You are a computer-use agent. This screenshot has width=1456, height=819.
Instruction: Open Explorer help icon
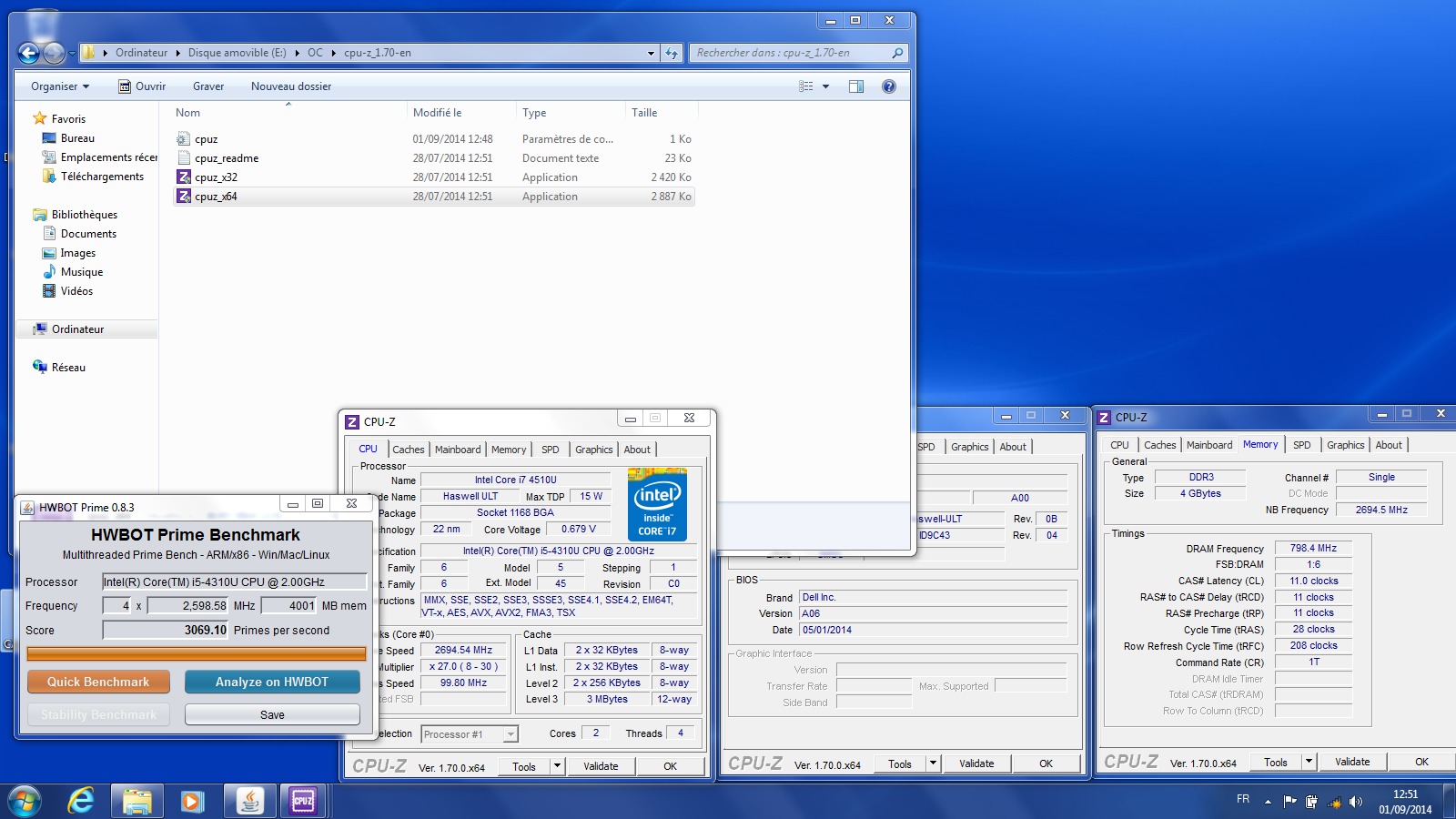click(x=889, y=86)
